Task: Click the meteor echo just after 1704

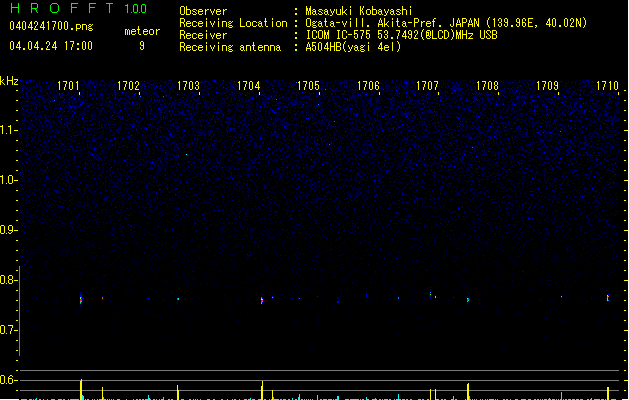Action: point(262,300)
